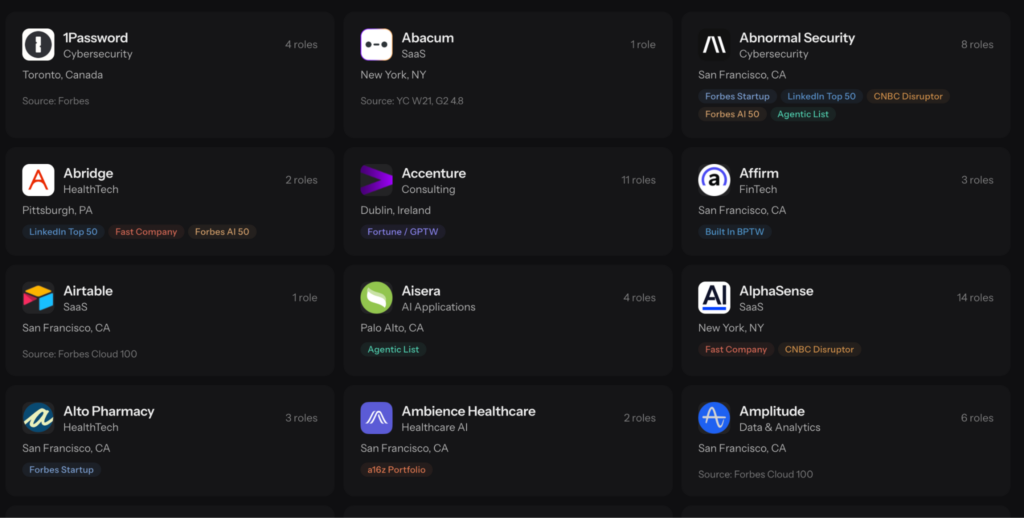Open the Accenture company name
The width and height of the screenshot is (1024, 518).
pyautogui.click(x=433, y=173)
